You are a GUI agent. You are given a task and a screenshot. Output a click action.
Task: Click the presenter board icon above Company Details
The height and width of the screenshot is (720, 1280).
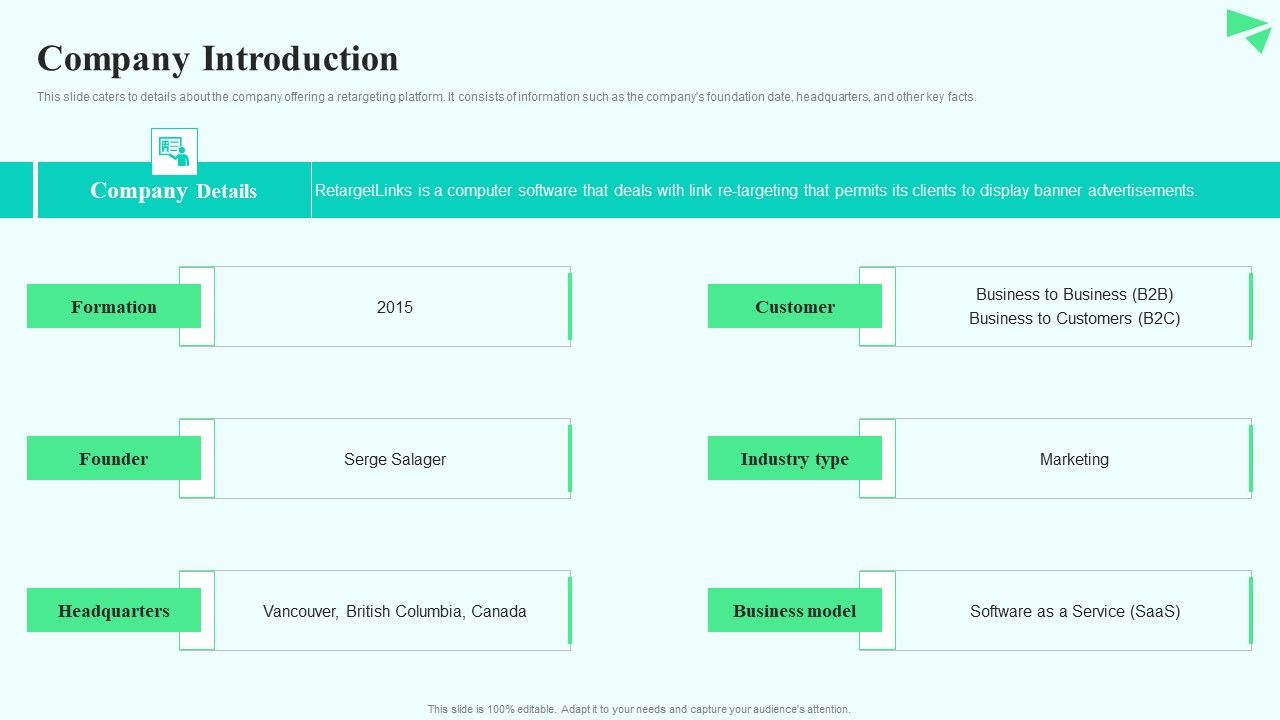(174, 151)
